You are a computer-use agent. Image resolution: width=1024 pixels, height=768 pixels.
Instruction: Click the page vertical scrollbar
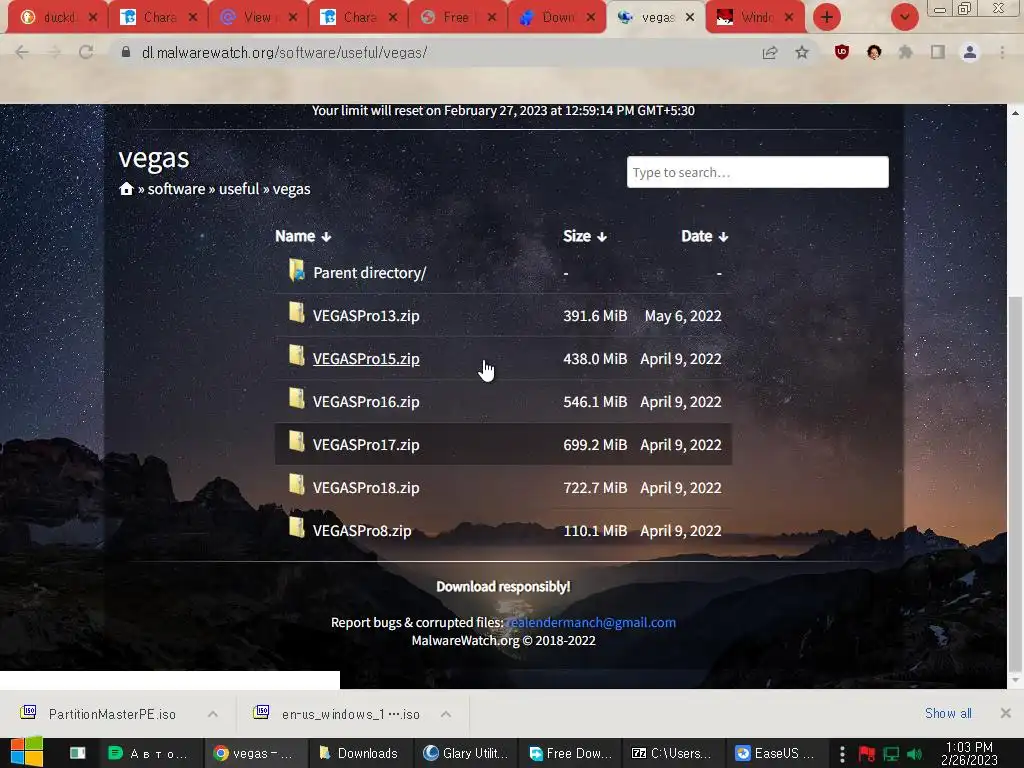point(1015,483)
